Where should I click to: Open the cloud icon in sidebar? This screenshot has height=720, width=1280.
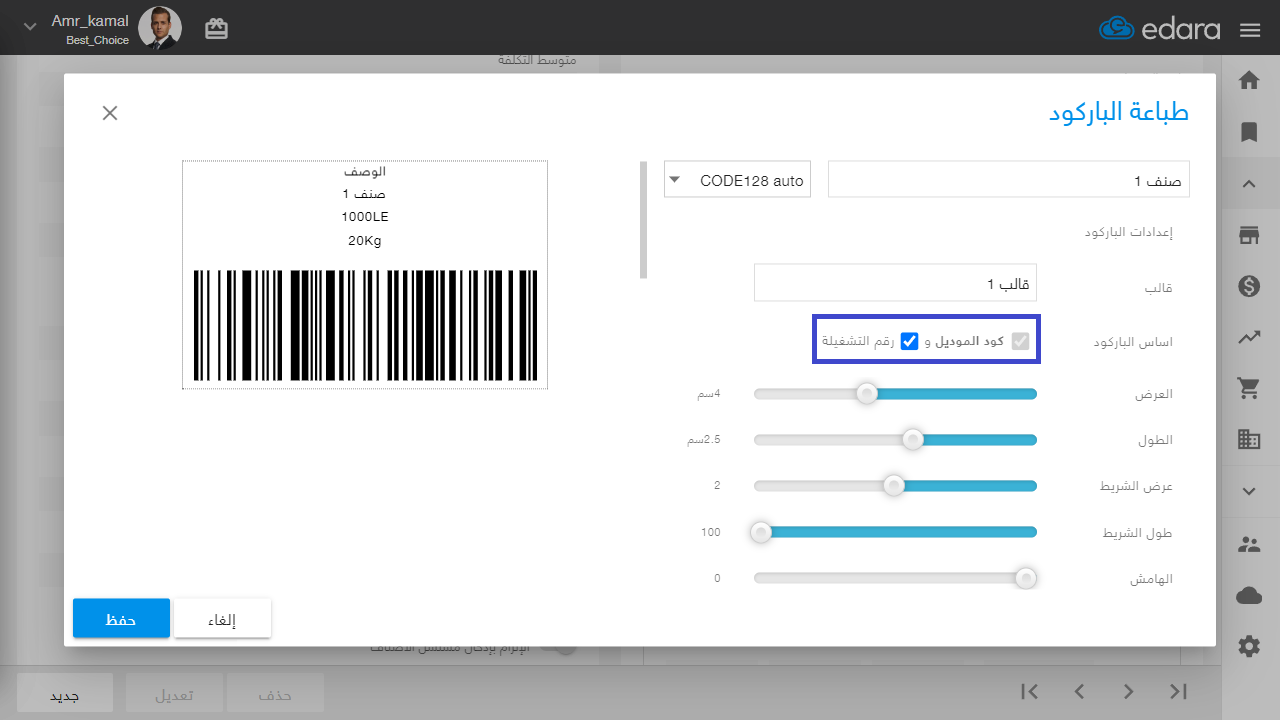coord(1249,596)
